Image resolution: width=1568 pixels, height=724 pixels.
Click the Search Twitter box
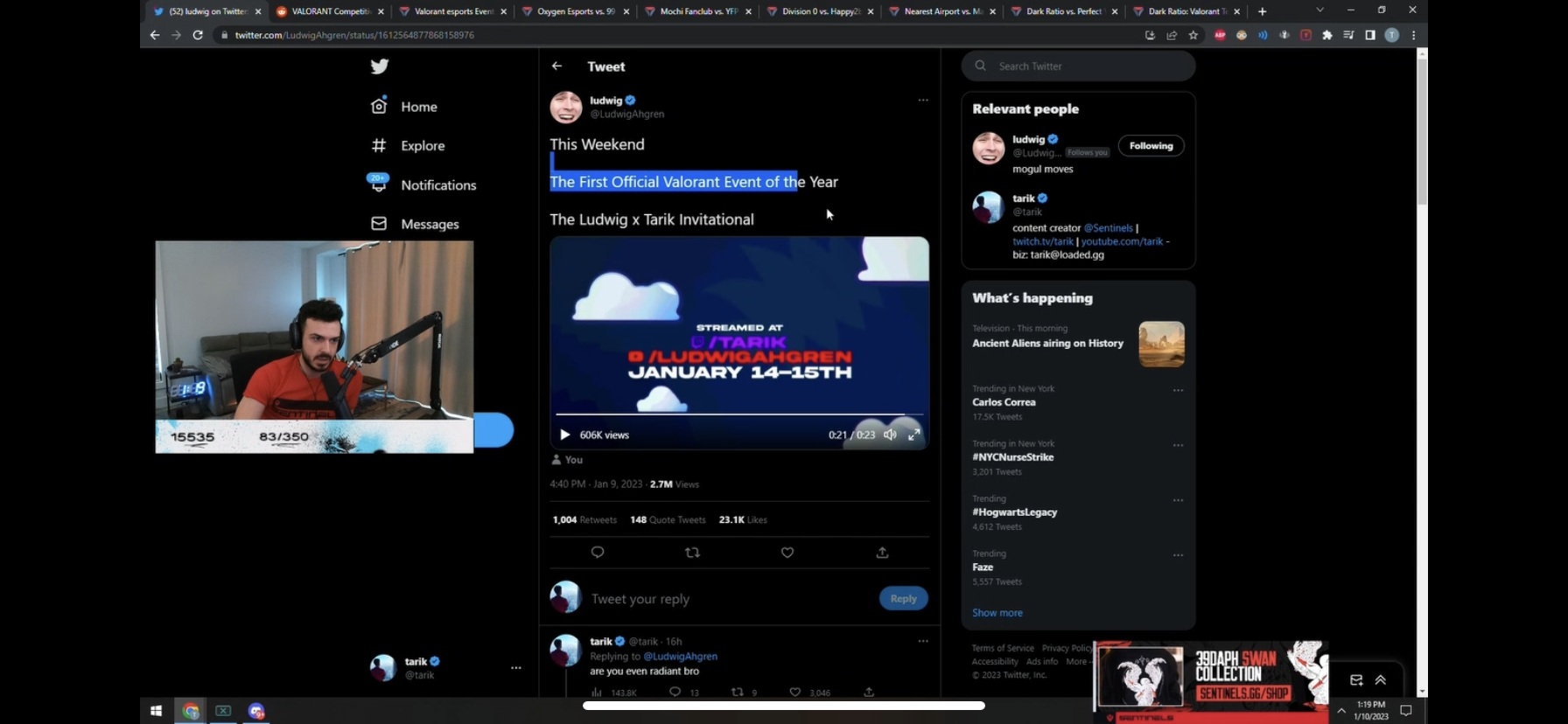coord(1078,66)
